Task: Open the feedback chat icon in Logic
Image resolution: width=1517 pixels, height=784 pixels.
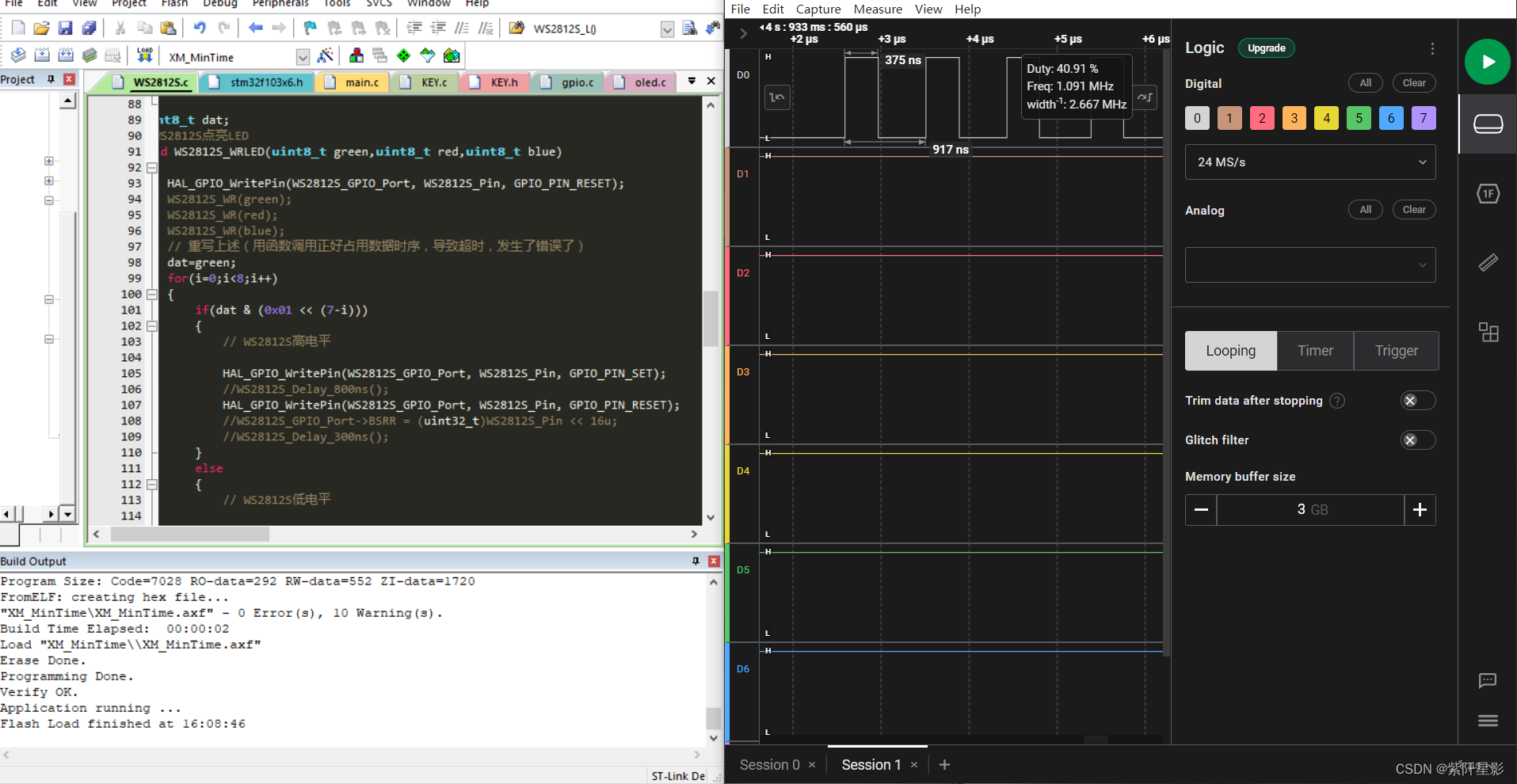Action: coord(1488,681)
